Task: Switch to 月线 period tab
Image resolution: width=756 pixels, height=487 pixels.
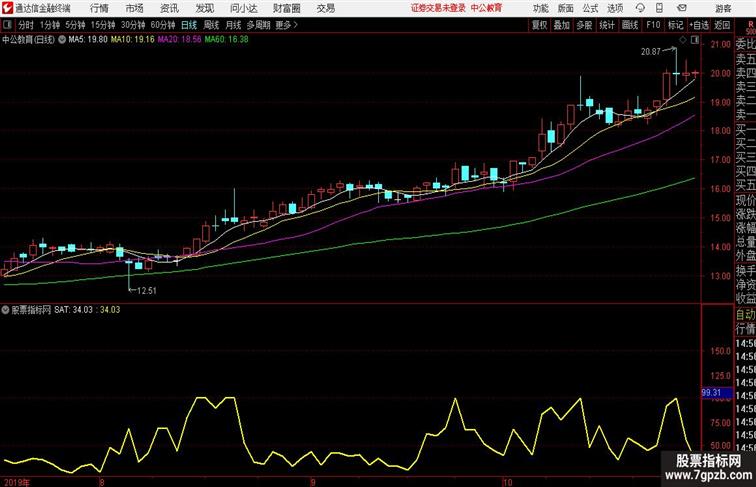Action: [x=233, y=25]
